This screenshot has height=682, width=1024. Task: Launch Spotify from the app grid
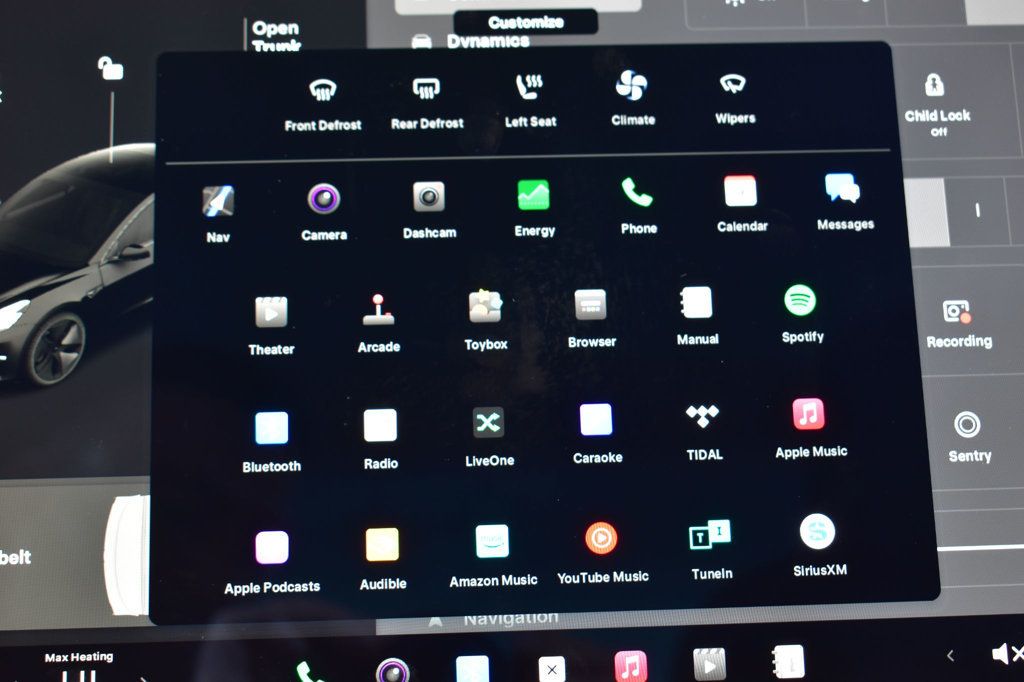click(800, 301)
